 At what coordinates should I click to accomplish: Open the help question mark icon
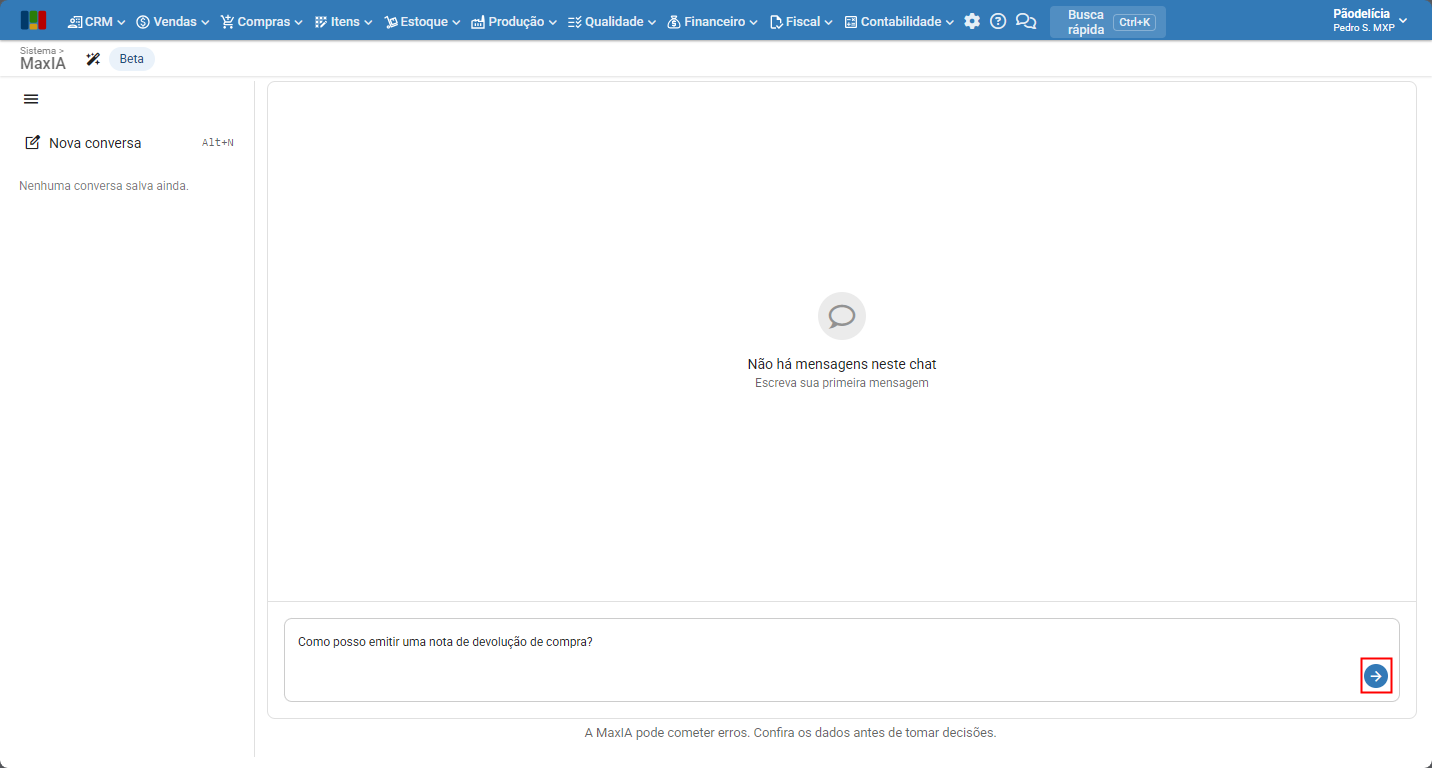coord(998,21)
